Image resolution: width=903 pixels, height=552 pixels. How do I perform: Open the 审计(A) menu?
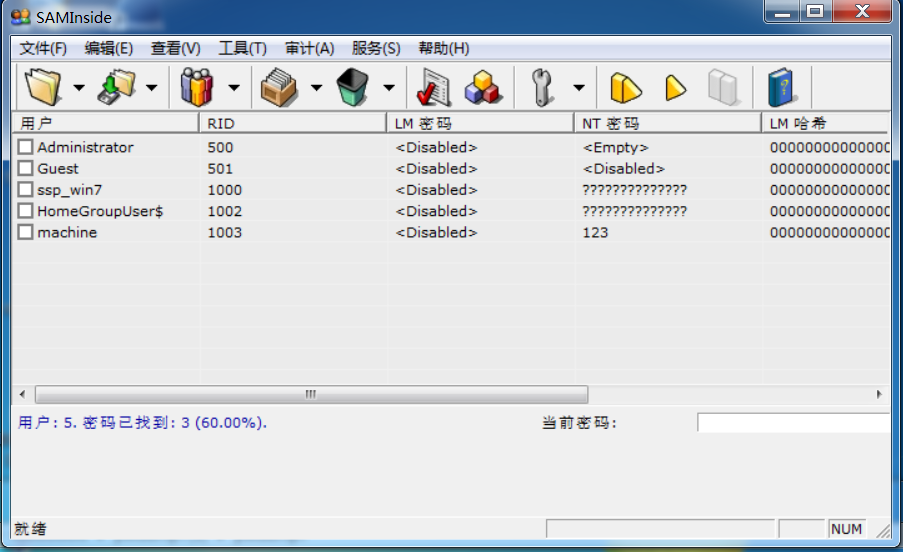[x=310, y=48]
